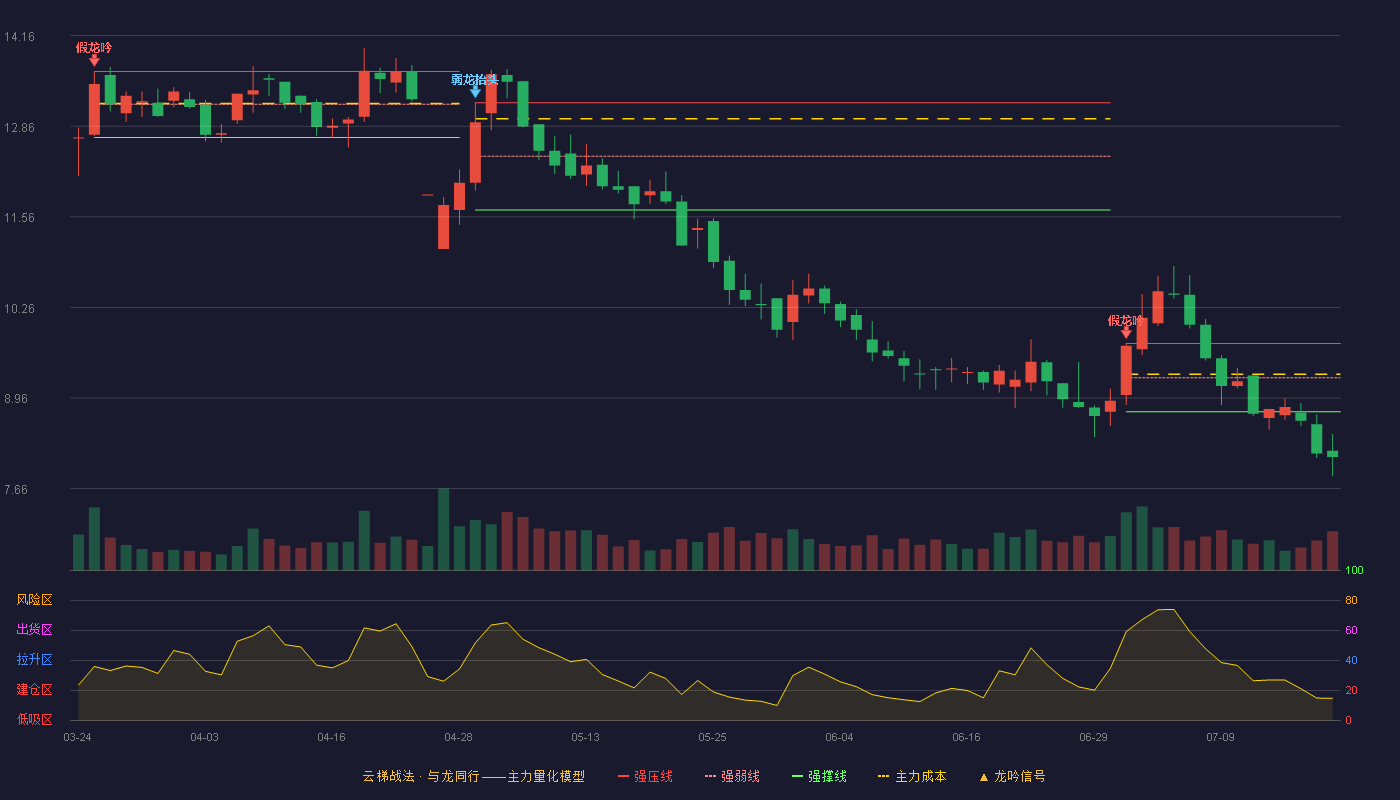Toggle the 主力成本 series via its legend label
Image resolution: width=1400 pixels, height=800 pixels.
(x=920, y=777)
